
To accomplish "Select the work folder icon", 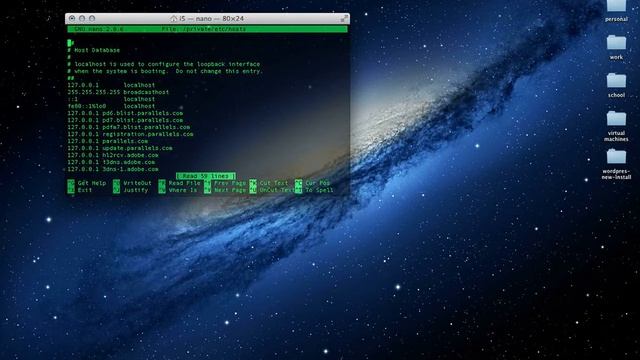I will [616, 43].
